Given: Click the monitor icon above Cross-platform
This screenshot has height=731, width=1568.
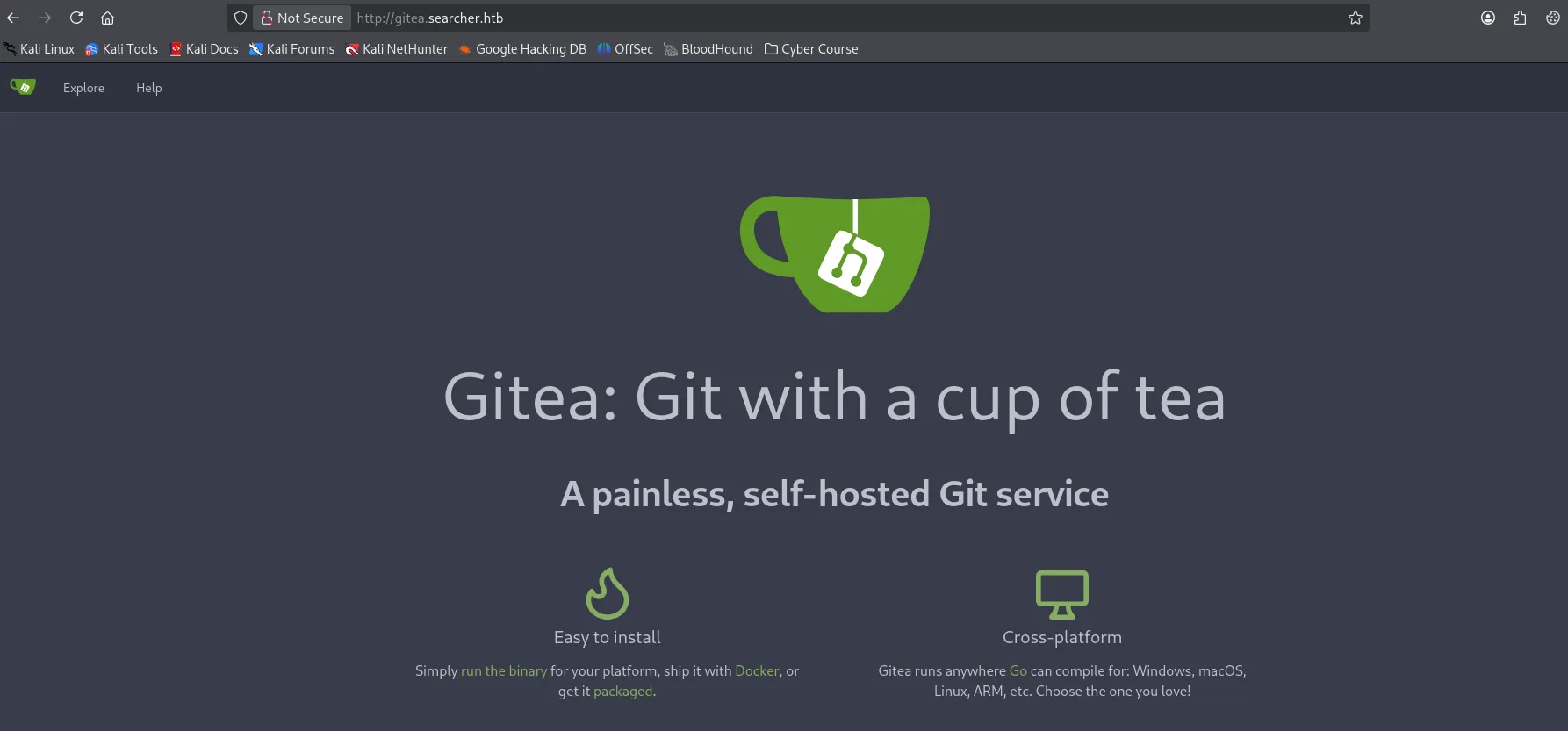Looking at the screenshot, I should (x=1062, y=594).
